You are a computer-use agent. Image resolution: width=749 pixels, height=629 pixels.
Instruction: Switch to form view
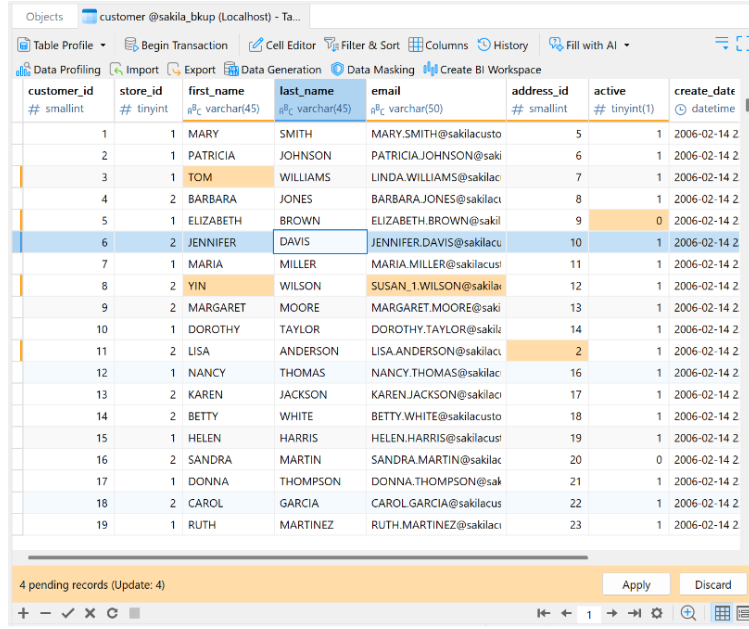743,613
